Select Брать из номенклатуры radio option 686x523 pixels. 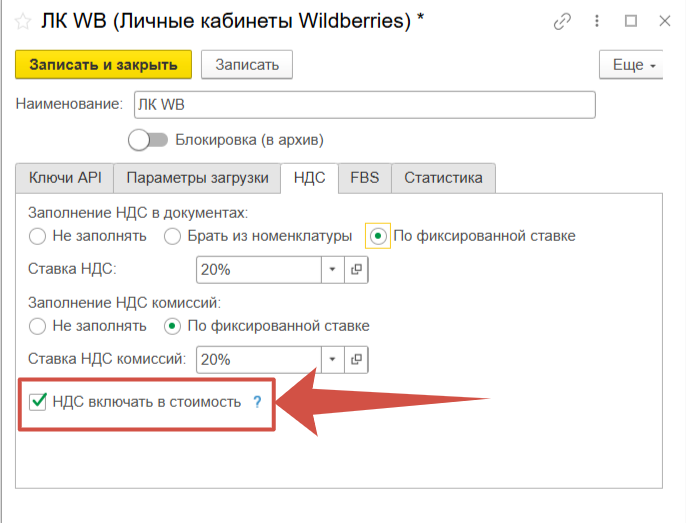[x=172, y=236]
